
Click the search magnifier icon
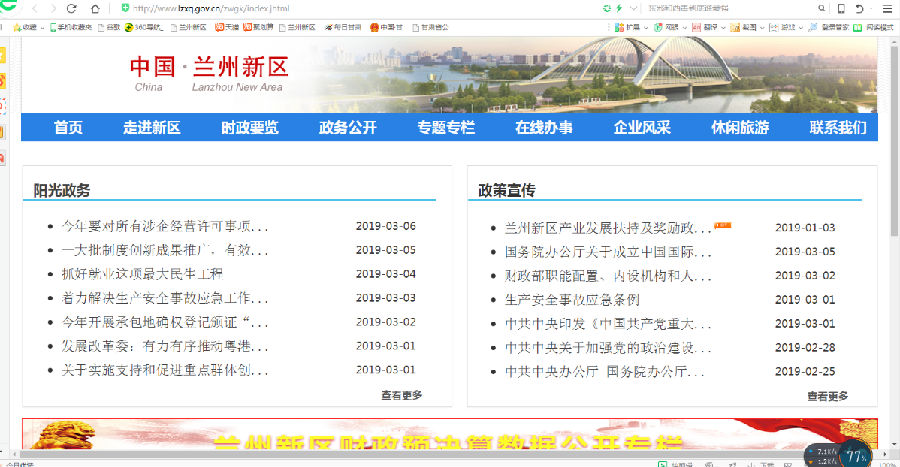(x=823, y=8)
